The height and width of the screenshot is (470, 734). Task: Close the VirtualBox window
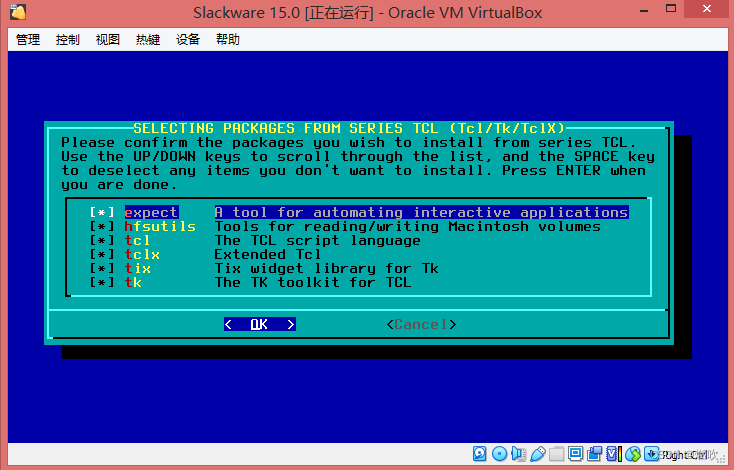[707, 8]
